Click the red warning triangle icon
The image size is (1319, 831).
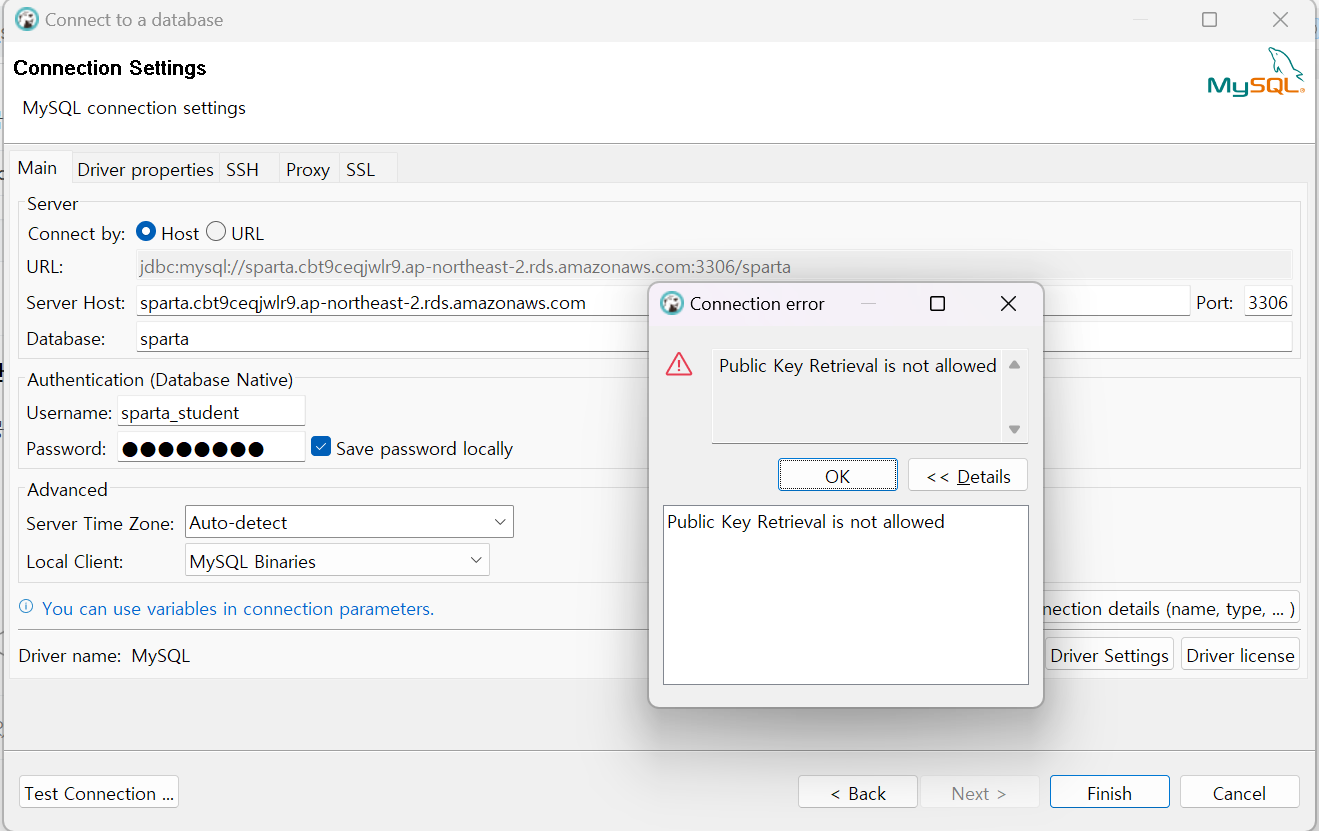[x=679, y=364]
